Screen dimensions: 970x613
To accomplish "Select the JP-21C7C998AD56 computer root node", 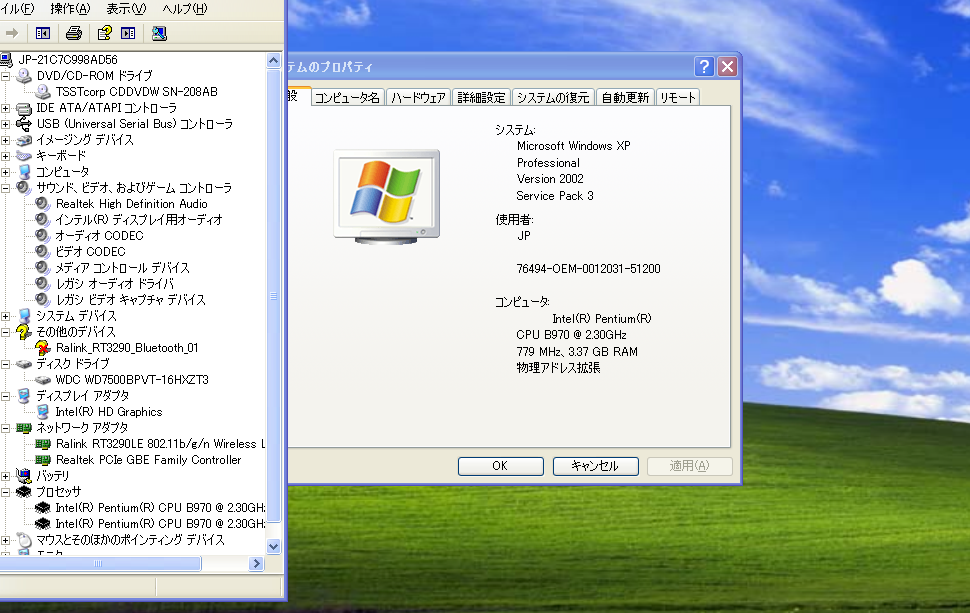I will click(67, 60).
